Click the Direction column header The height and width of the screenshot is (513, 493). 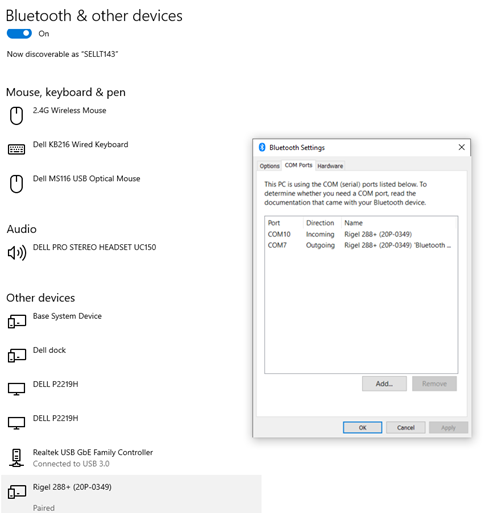pyautogui.click(x=322, y=223)
